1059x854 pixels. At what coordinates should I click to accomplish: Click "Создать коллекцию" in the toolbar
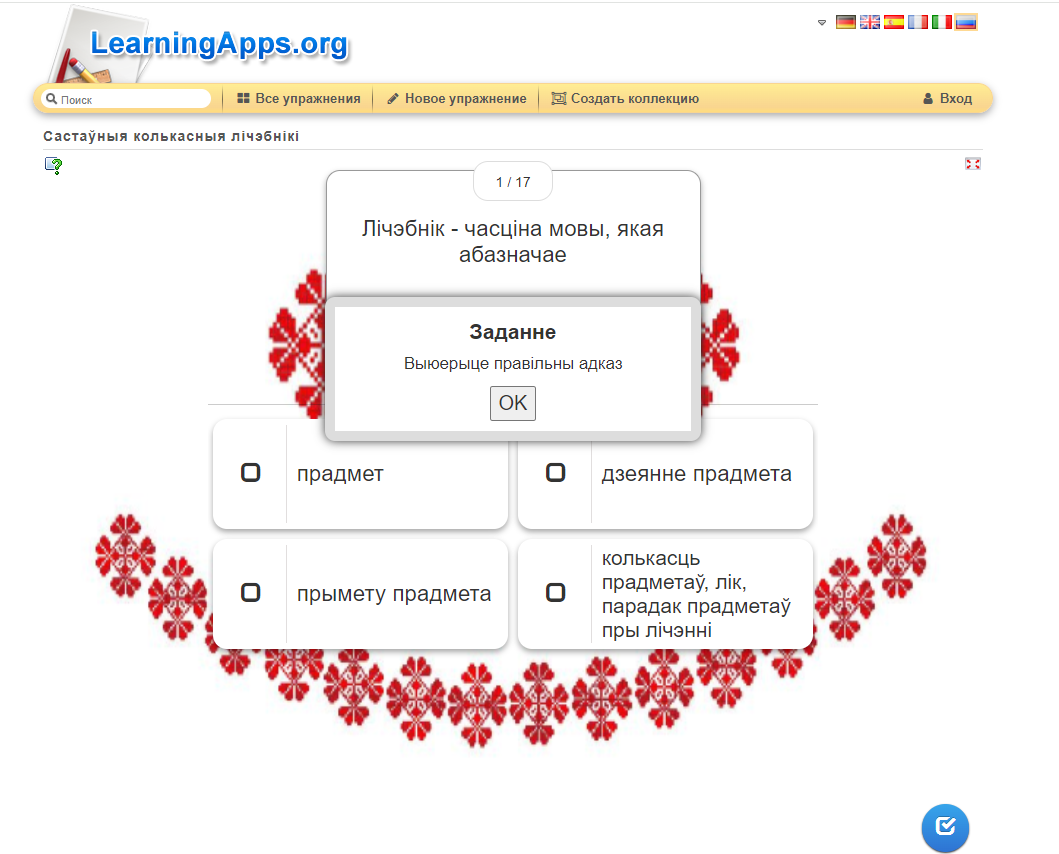click(x=625, y=99)
